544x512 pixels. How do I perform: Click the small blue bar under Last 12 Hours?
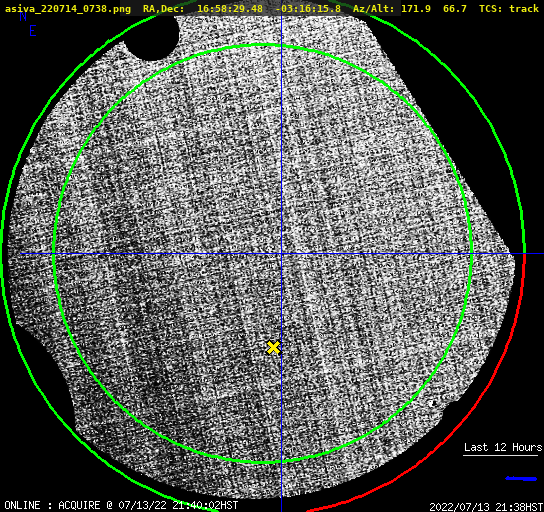coord(521,479)
